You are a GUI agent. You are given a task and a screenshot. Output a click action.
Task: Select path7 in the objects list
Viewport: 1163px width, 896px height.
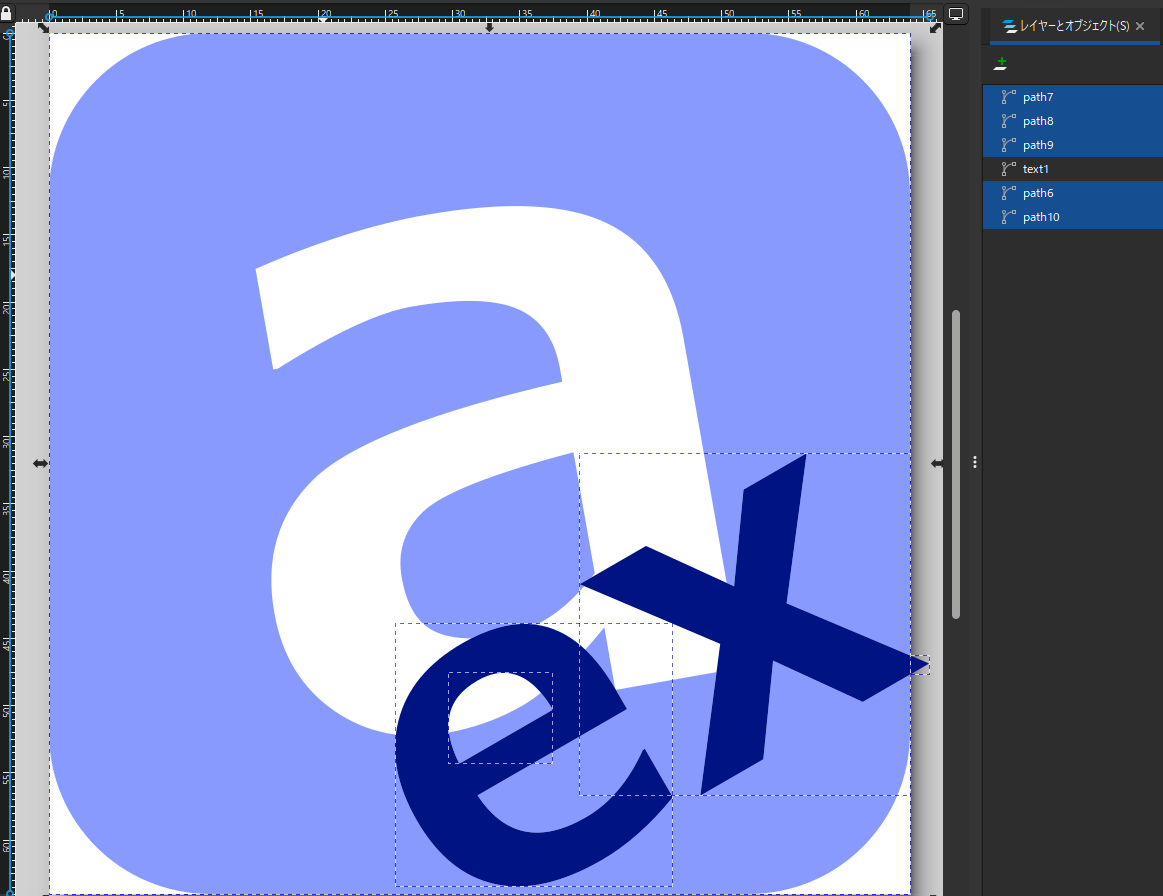tap(1038, 97)
